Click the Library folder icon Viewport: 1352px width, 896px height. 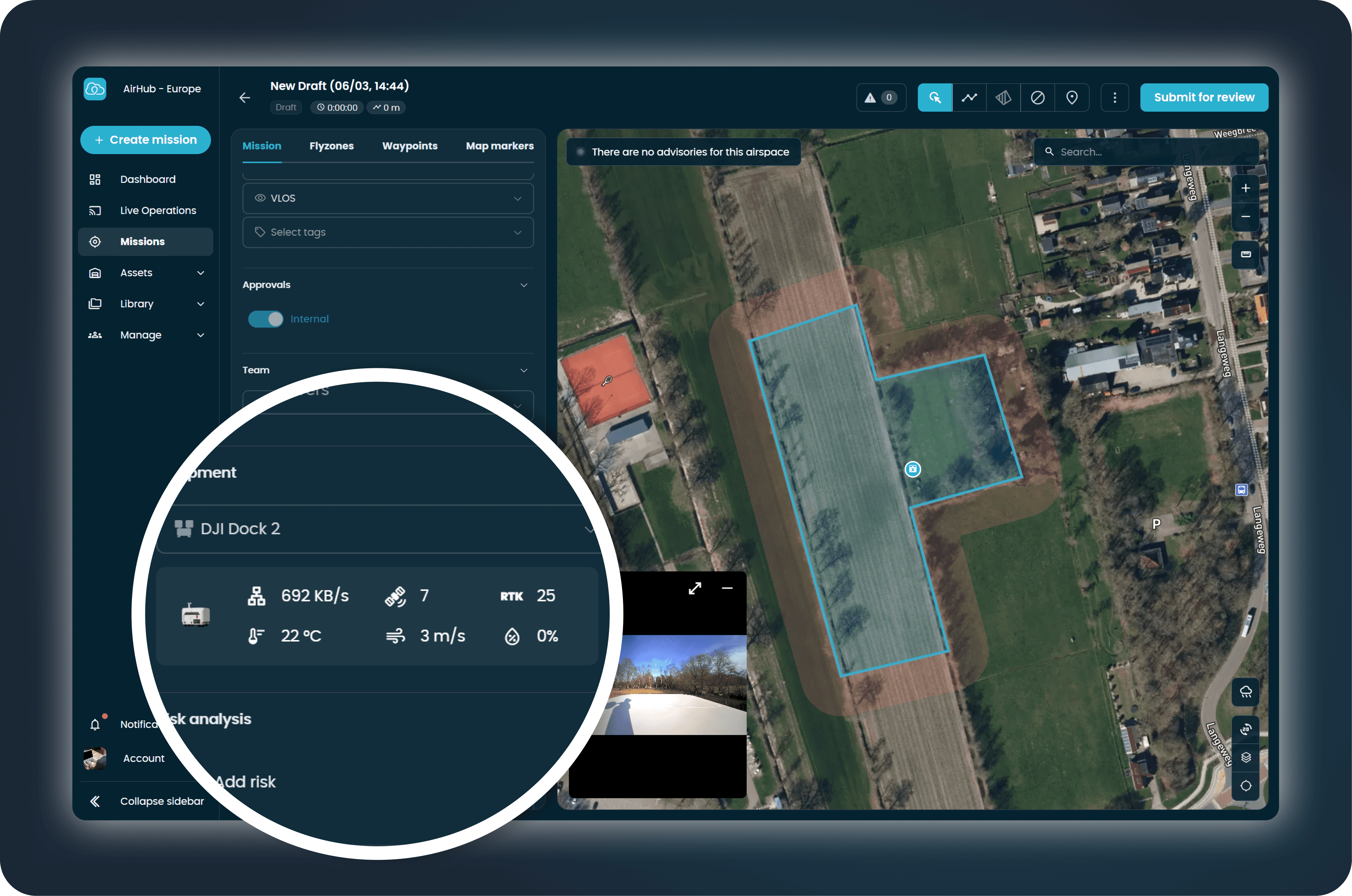(95, 304)
